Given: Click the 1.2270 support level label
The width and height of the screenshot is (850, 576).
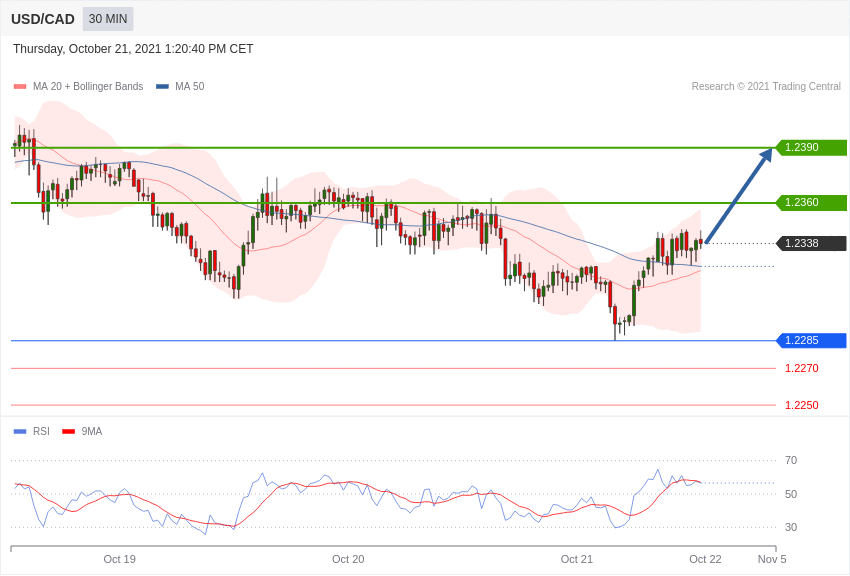Looking at the screenshot, I should [x=802, y=368].
